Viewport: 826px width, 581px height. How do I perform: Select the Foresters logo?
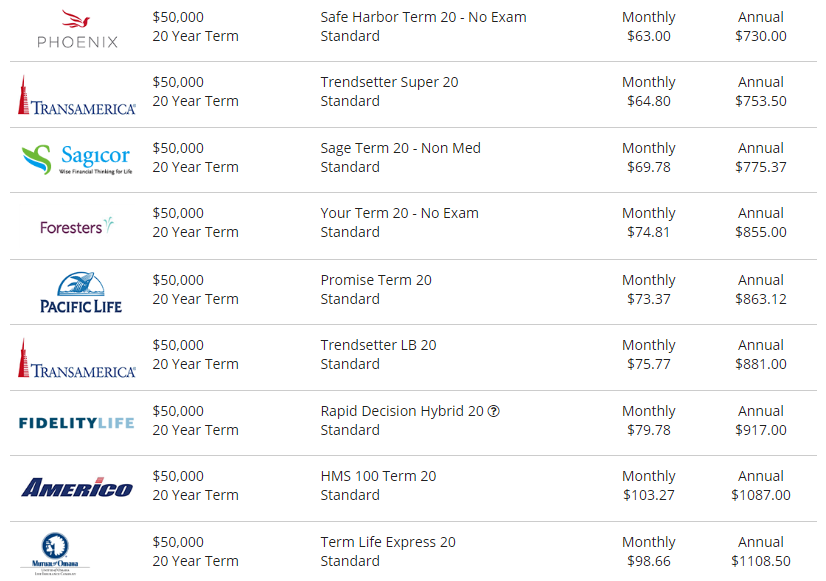tap(77, 226)
